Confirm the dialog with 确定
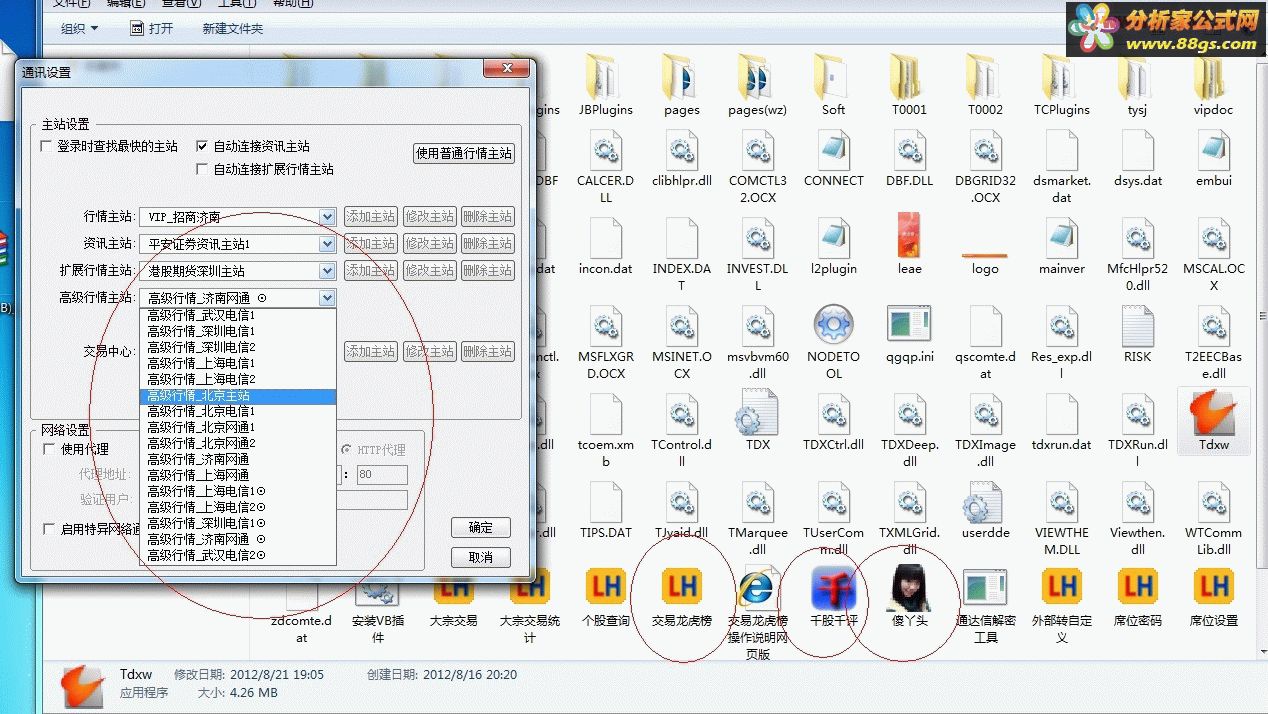The height and width of the screenshot is (714, 1268). click(x=481, y=527)
